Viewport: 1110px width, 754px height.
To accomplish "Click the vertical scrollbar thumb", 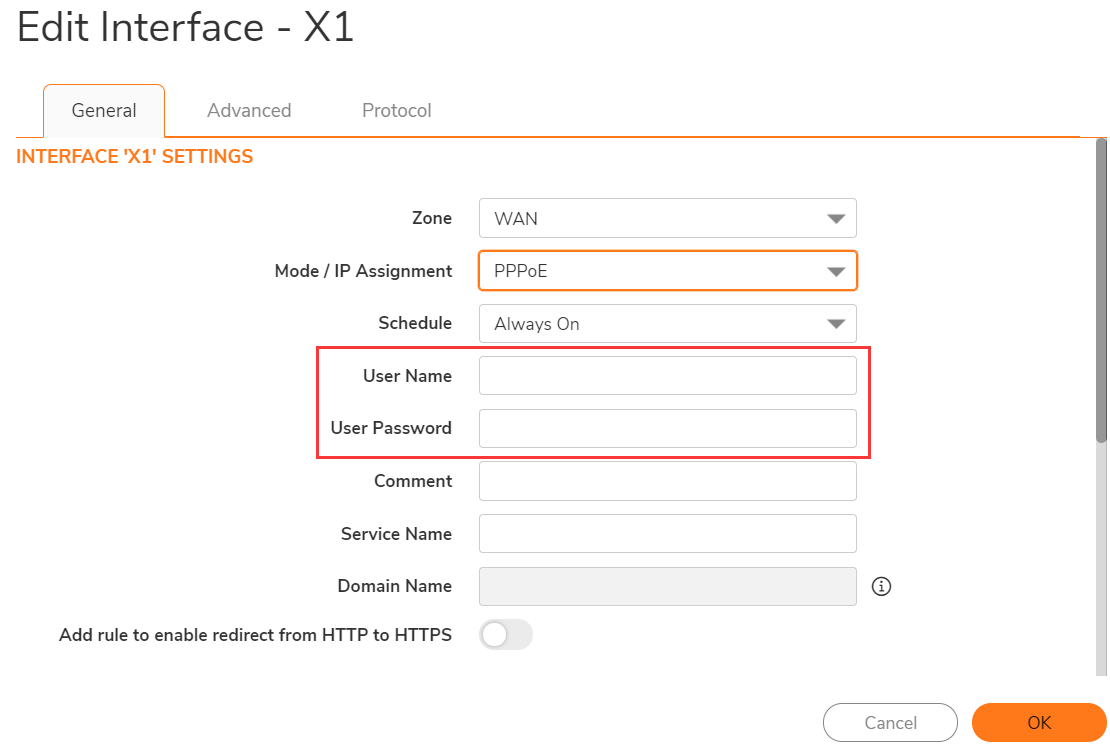I will tap(1101, 291).
